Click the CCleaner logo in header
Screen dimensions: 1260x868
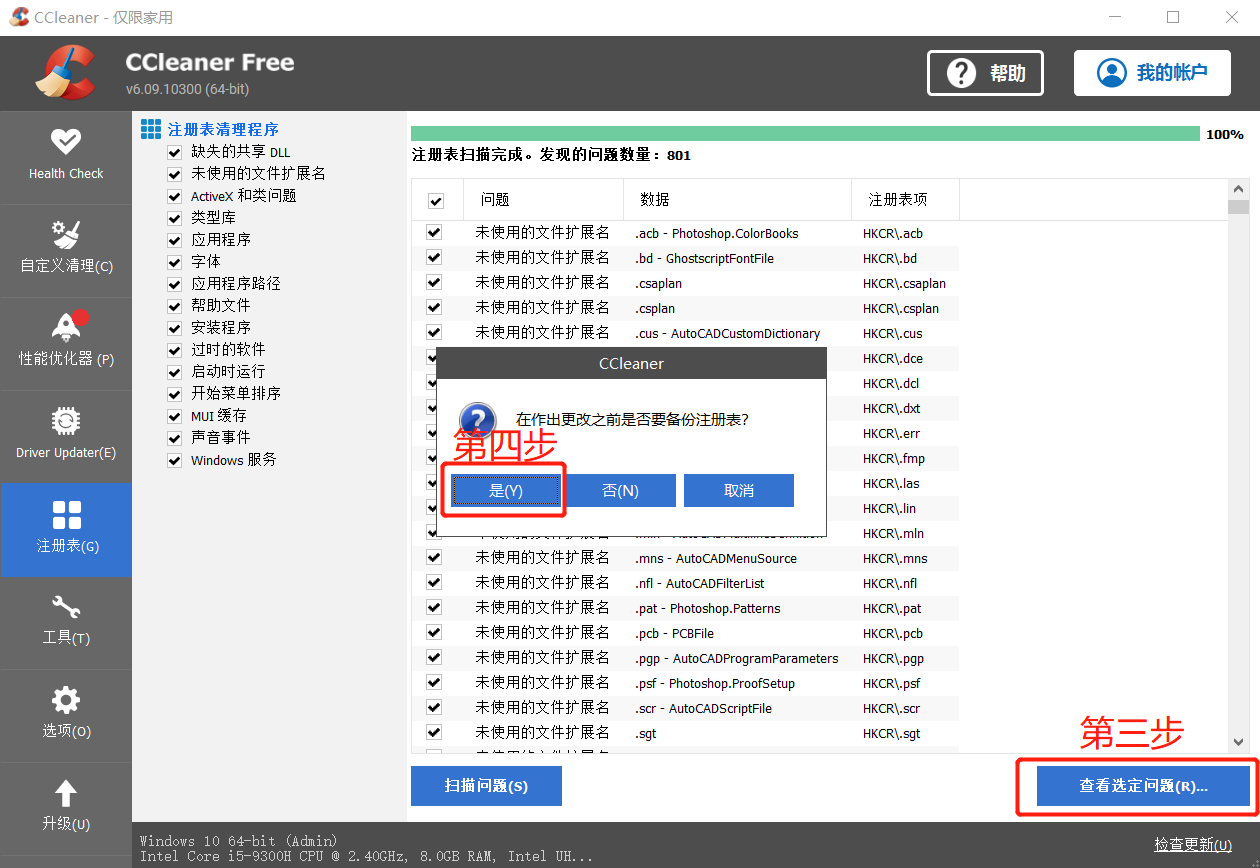pyautogui.click(x=65, y=73)
